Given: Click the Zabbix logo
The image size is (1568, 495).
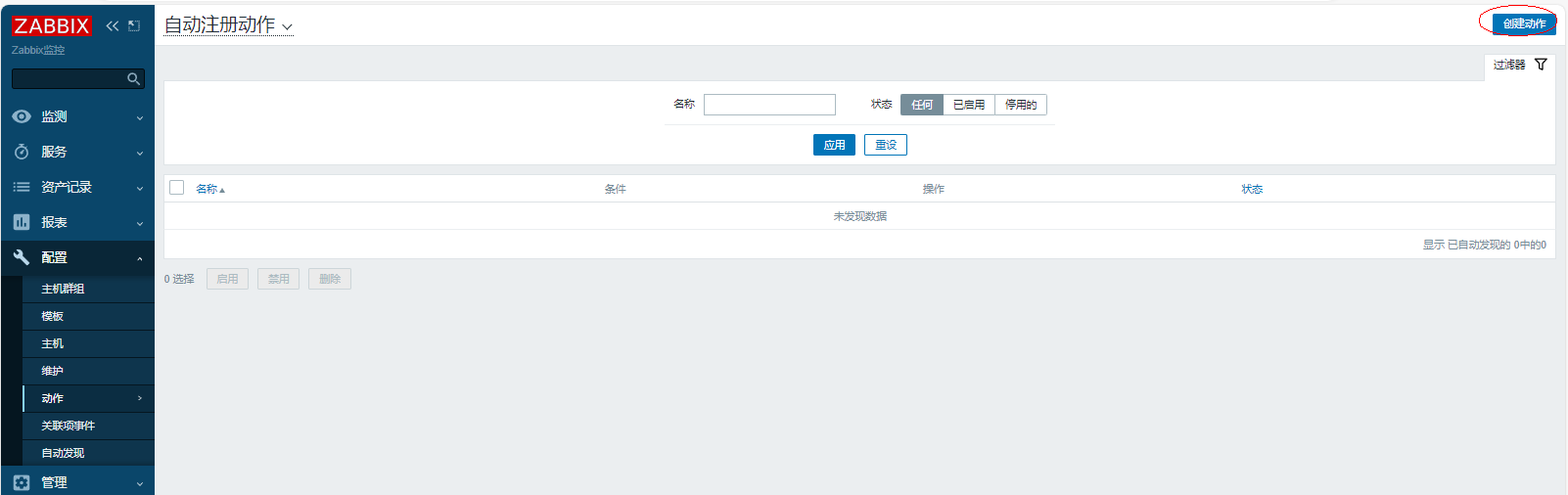Looking at the screenshot, I should pyautogui.click(x=51, y=26).
